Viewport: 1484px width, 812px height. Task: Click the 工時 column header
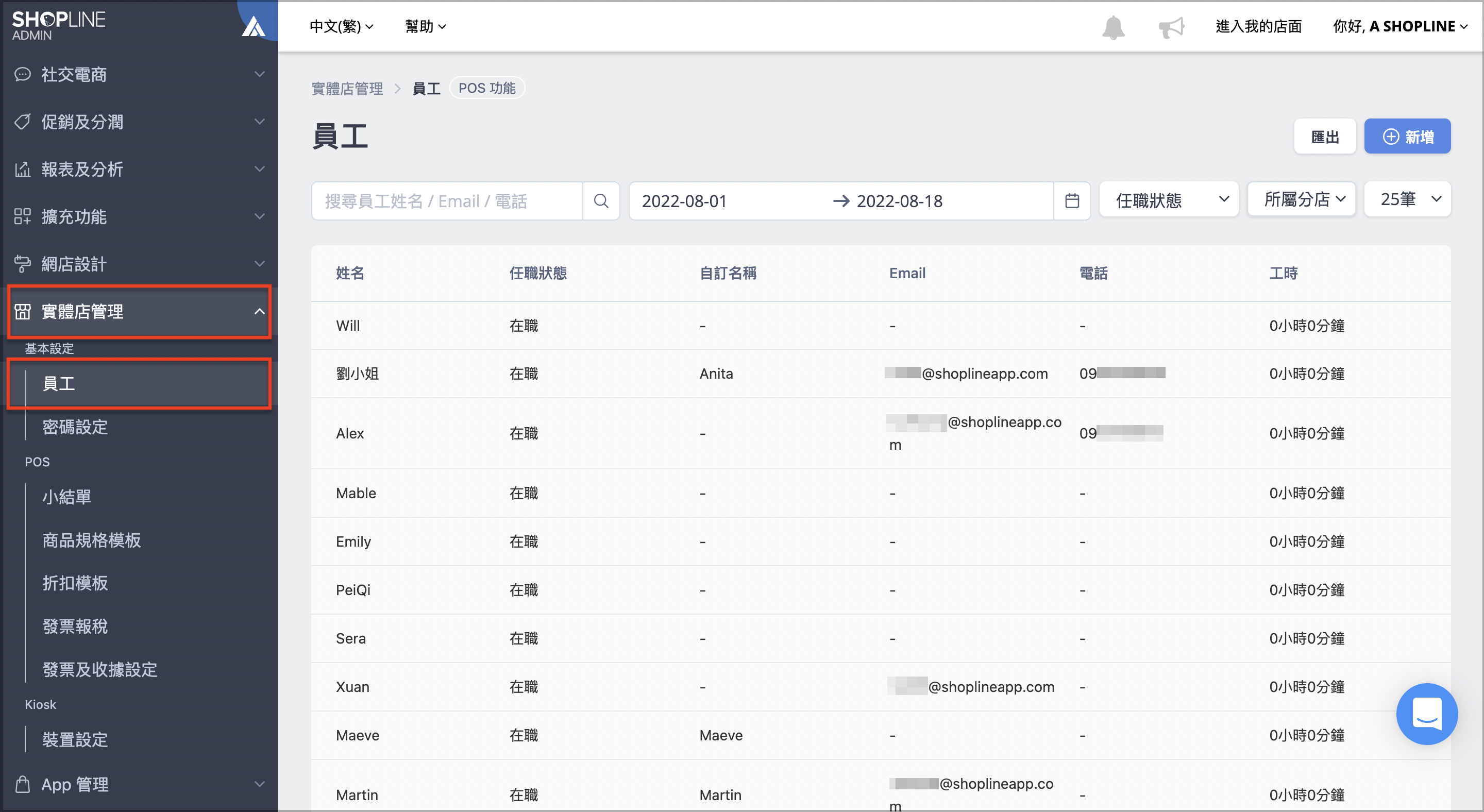[1283, 273]
